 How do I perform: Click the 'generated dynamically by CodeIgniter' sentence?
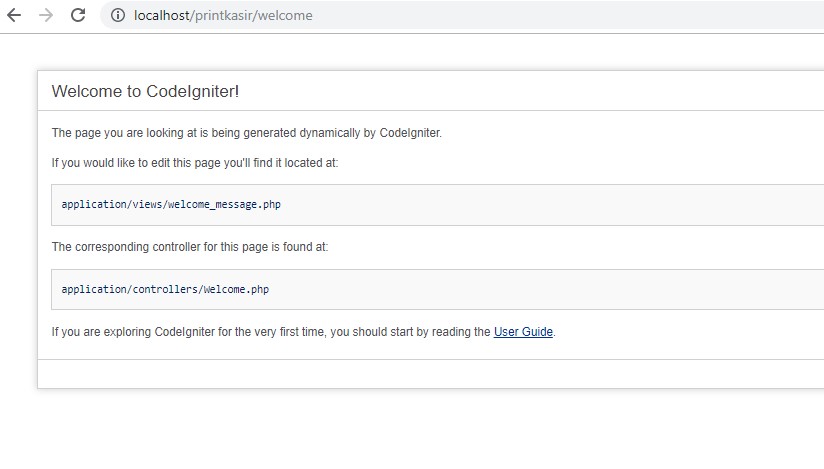coord(246,133)
